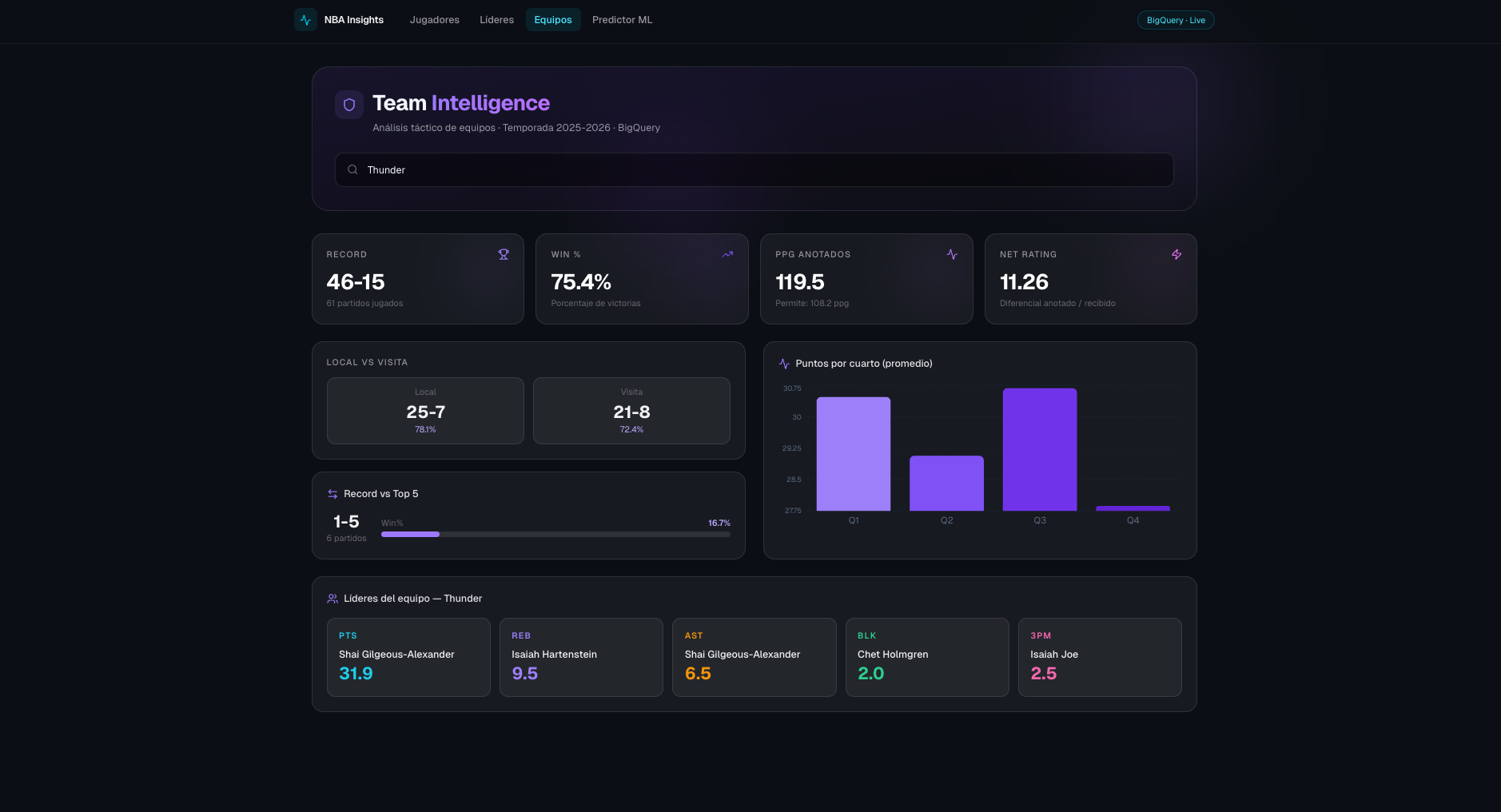
Task: Click the "6 partidos" caption
Action: (346, 539)
